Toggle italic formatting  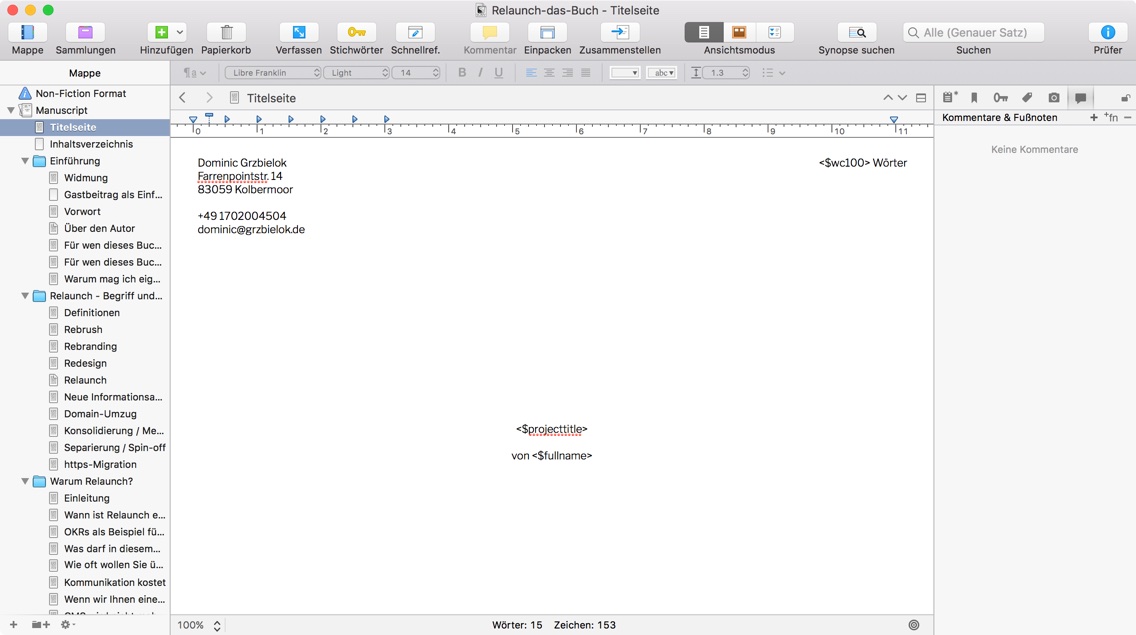[x=480, y=72]
